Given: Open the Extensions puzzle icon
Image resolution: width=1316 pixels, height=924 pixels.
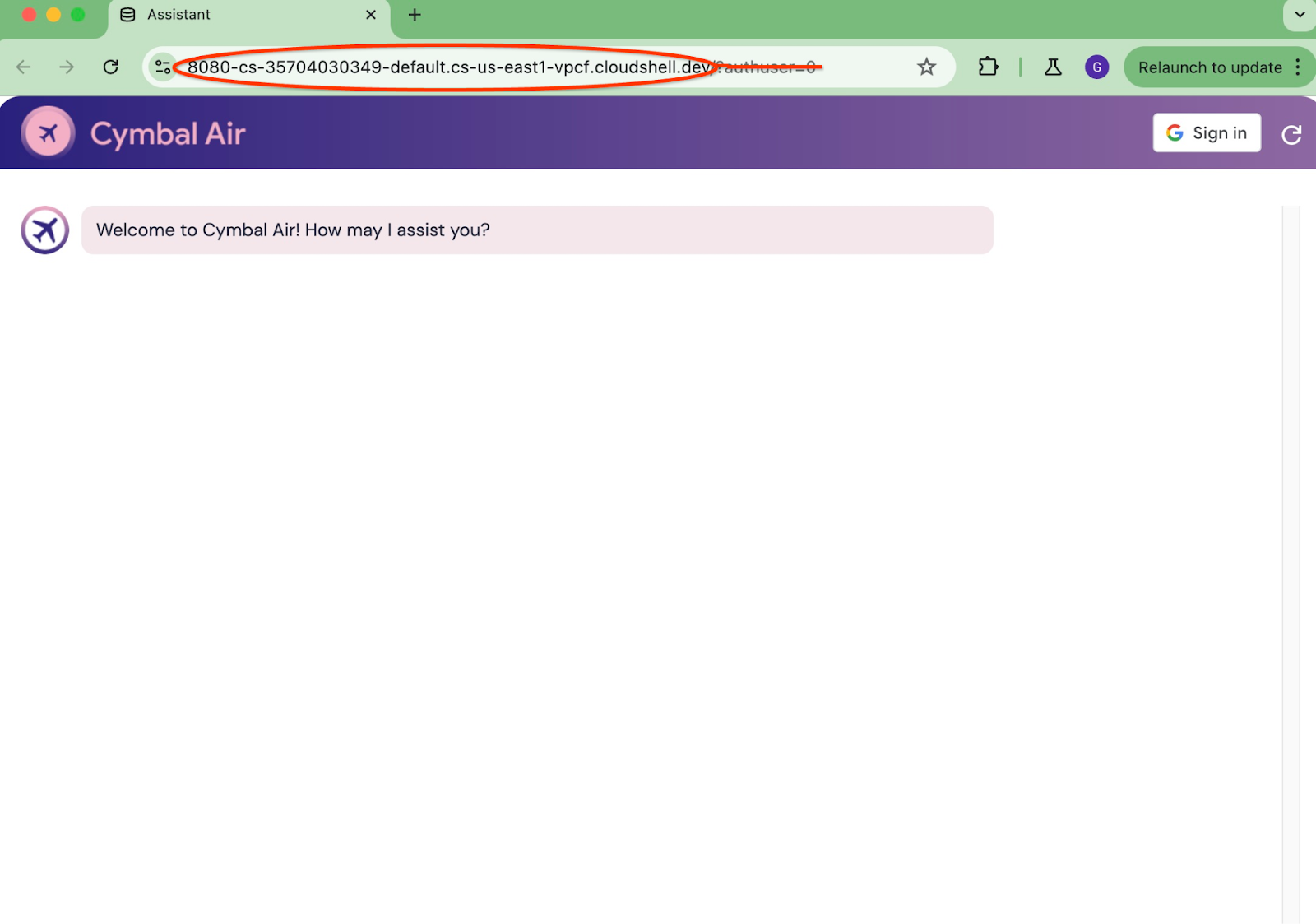Looking at the screenshot, I should pos(988,67).
